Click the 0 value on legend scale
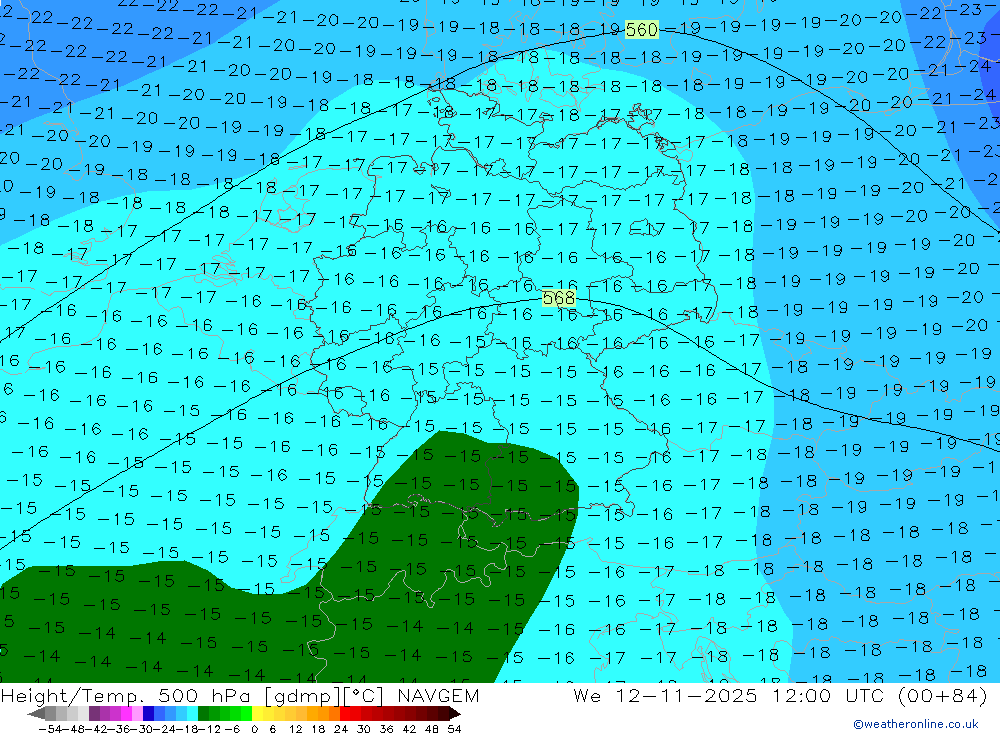 [x=254, y=729]
